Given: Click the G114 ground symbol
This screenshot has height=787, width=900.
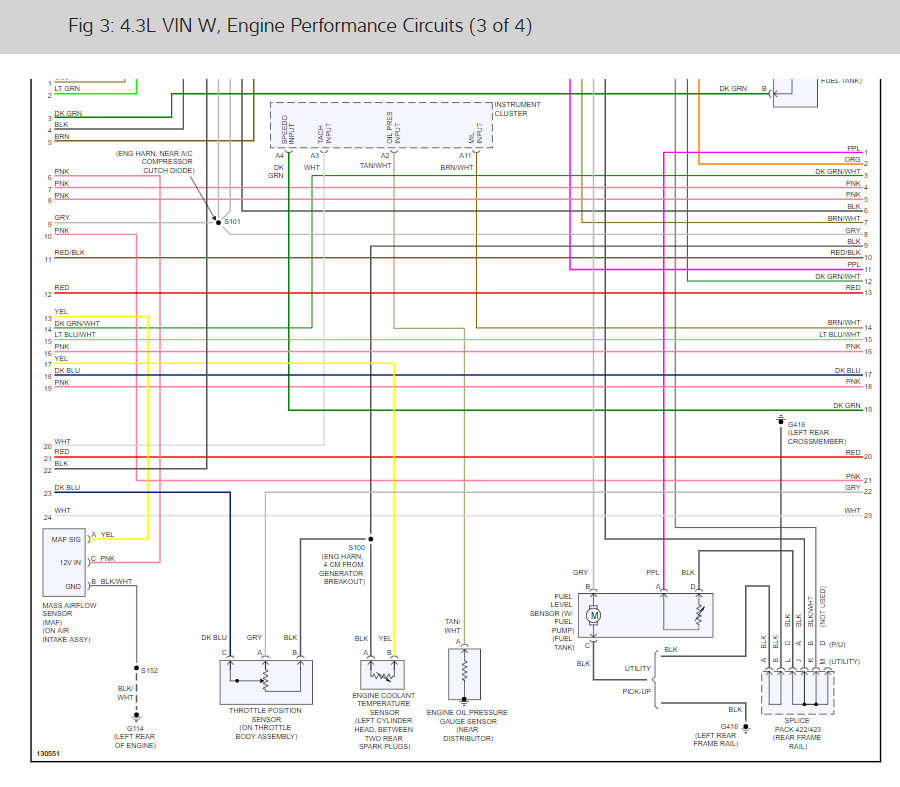Looking at the screenshot, I should tap(137, 718).
